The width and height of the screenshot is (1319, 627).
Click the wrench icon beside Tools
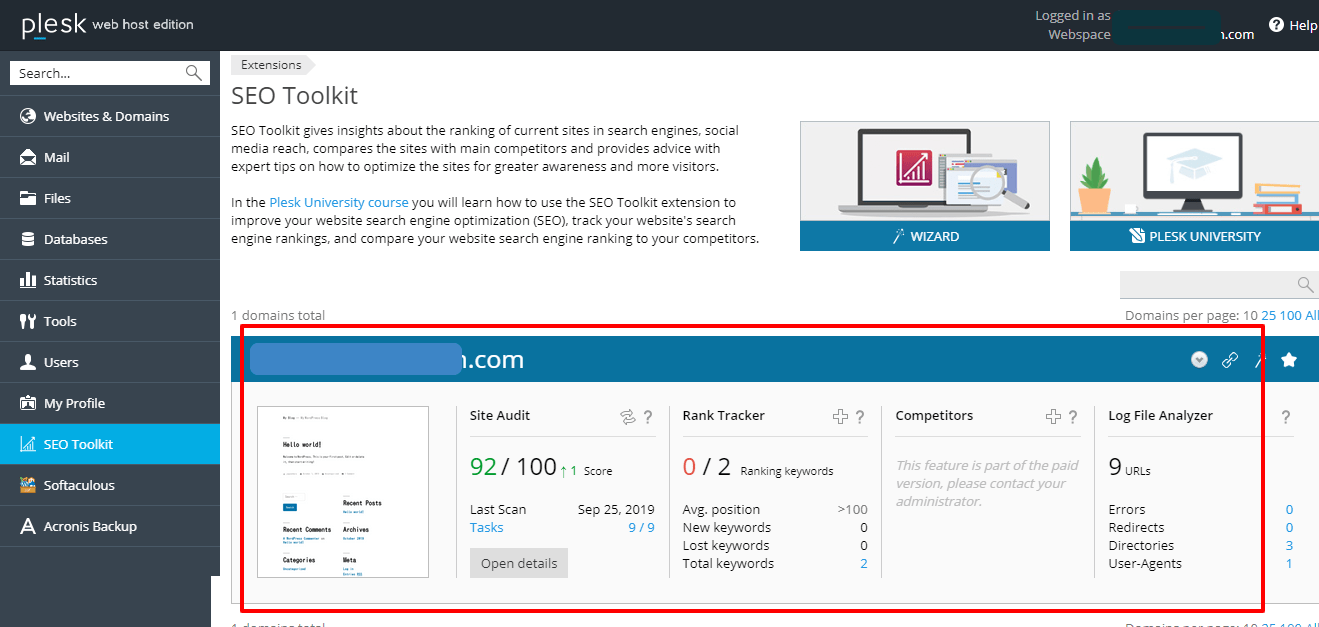point(28,321)
